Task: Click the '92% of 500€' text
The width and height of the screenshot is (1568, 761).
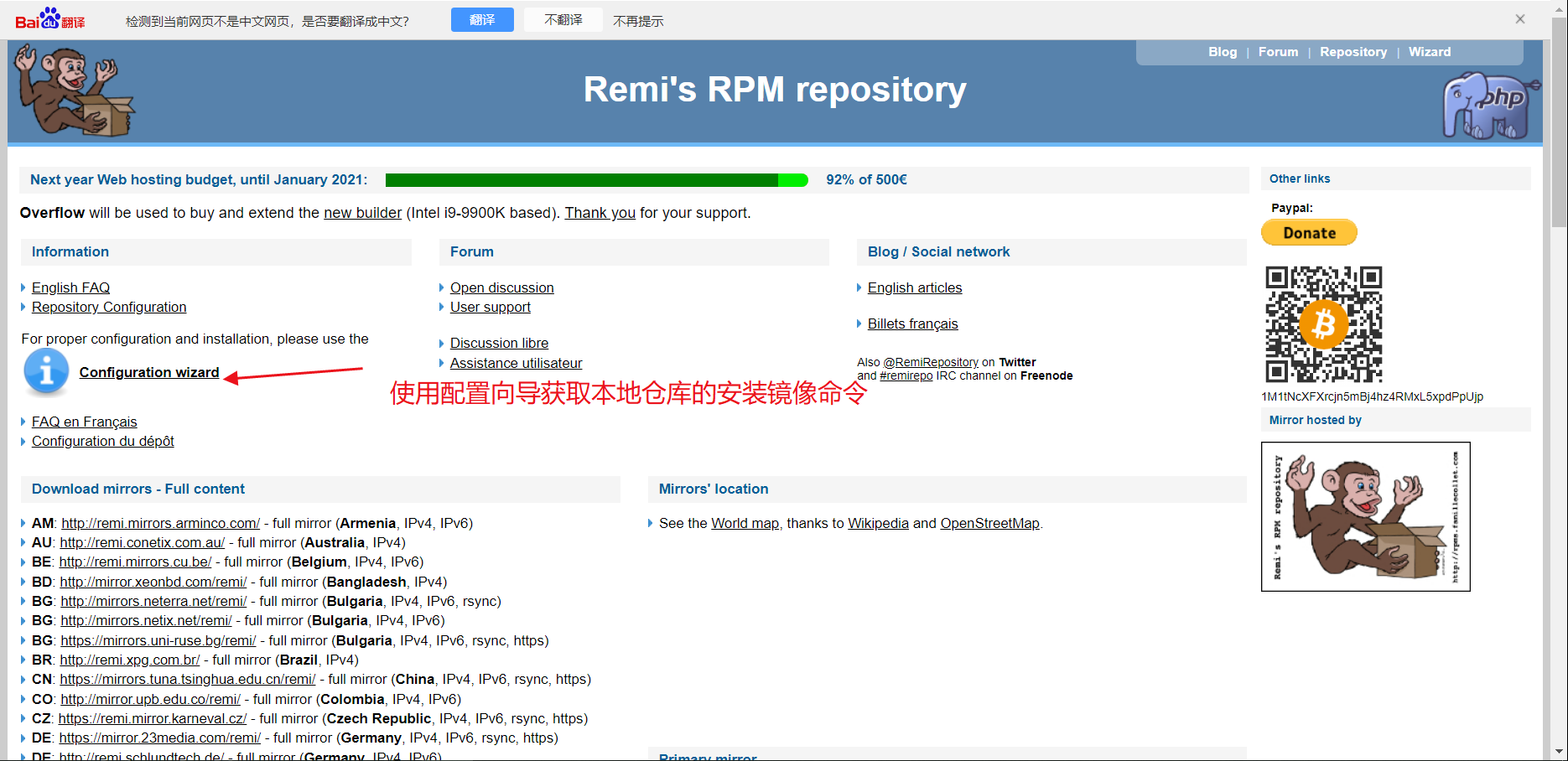Action: (866, 179)
